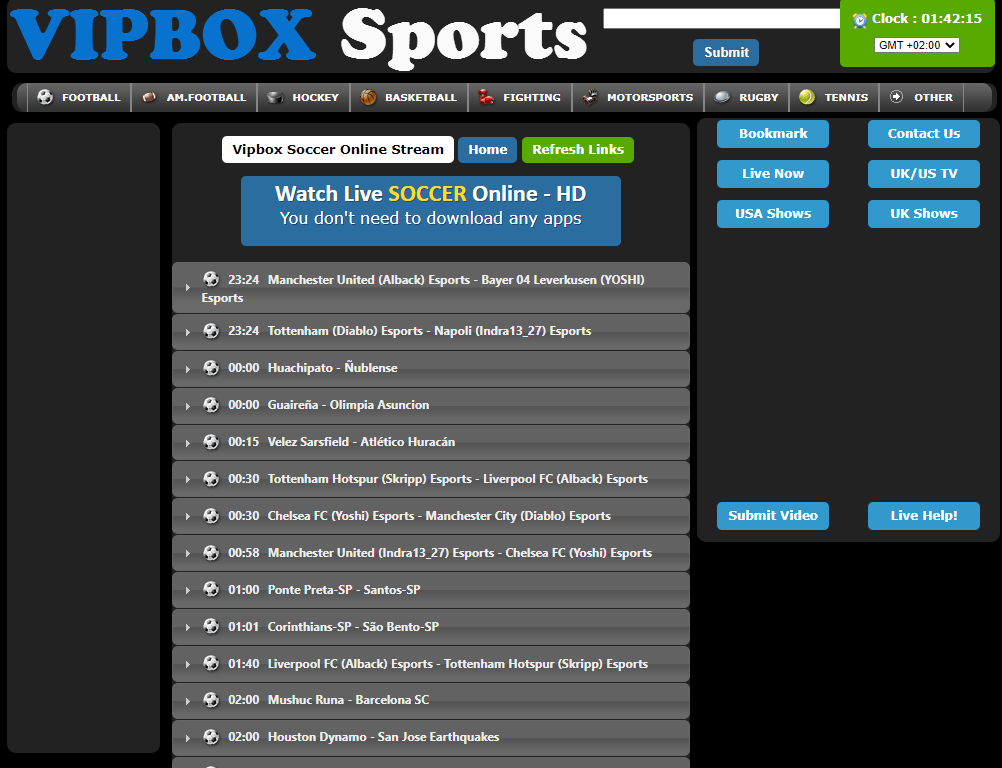Screen dimensions: 1002x768
Task: Click the alarm clock icon by Clock
Action: [860, 20]
